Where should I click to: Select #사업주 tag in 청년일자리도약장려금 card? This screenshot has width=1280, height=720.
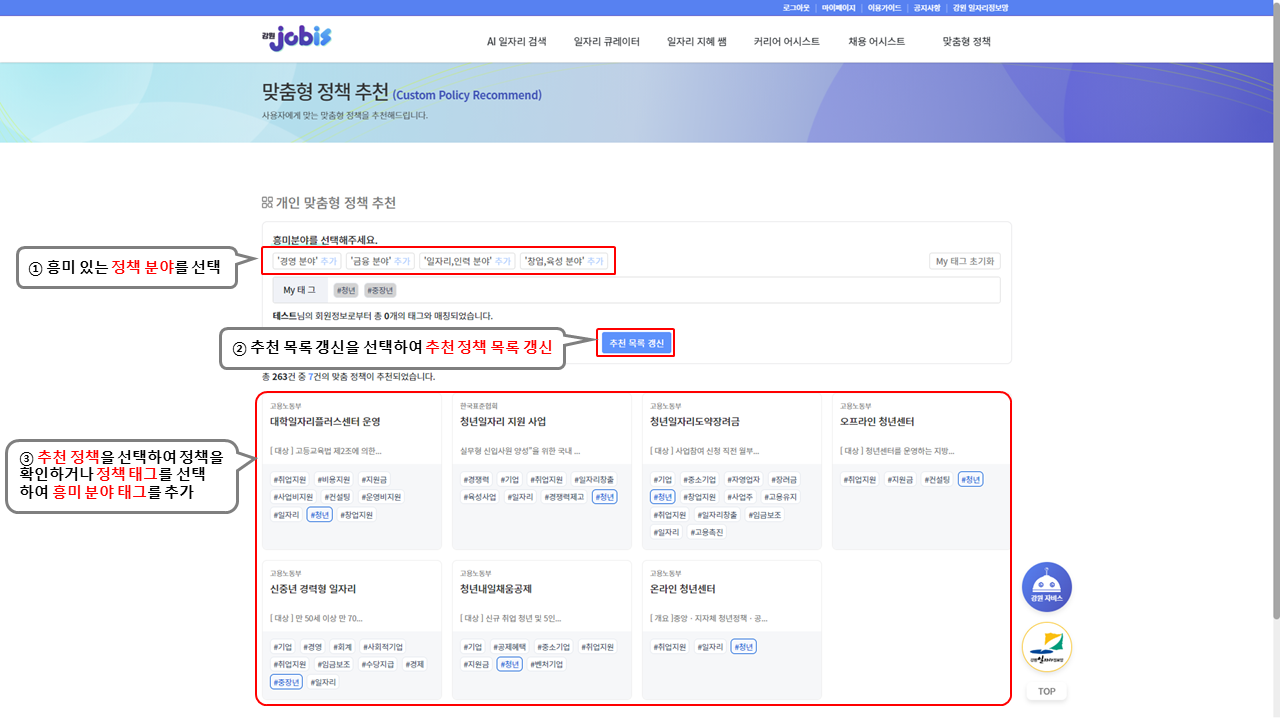pos(740,497)
